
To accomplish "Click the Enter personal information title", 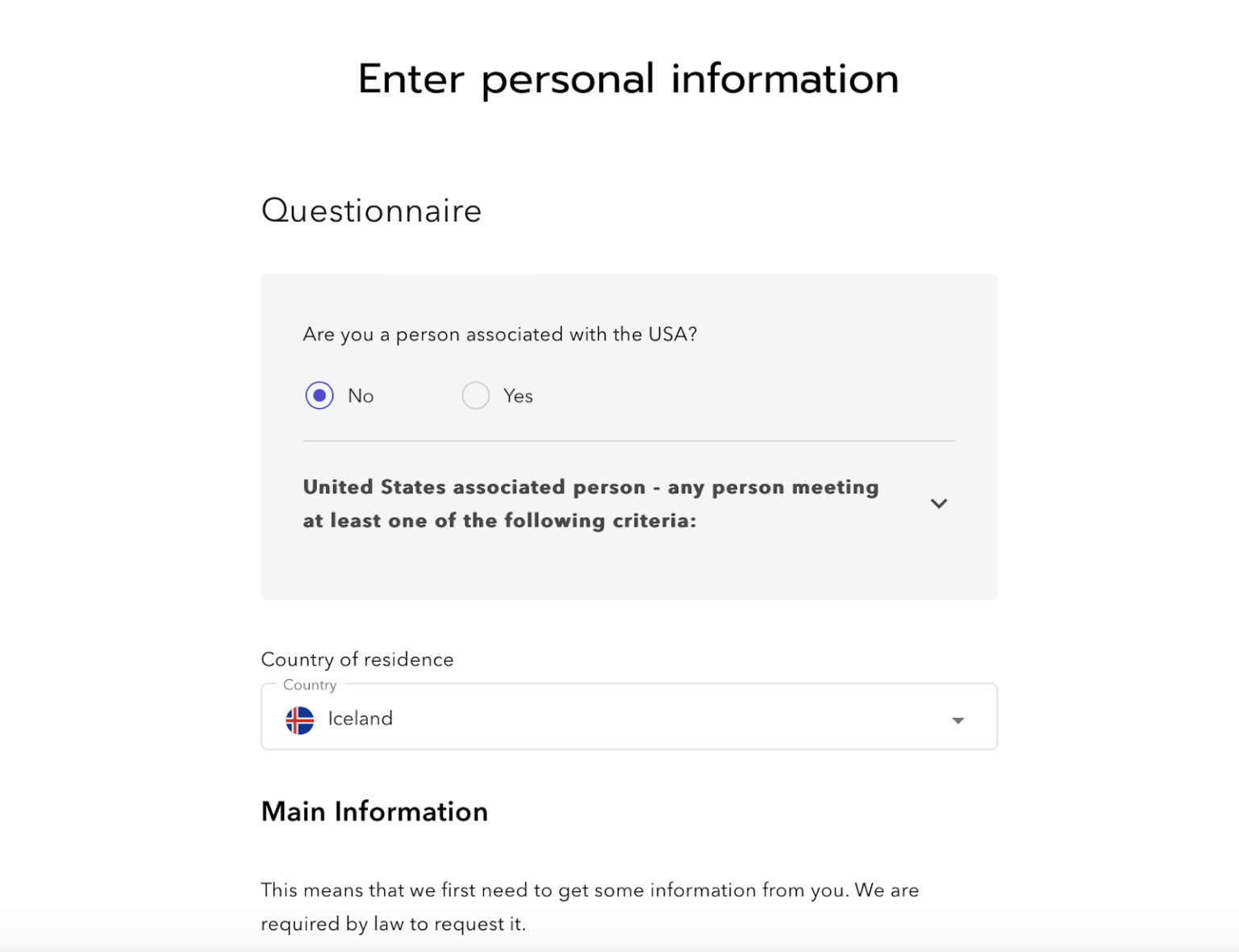I will [x=628, y=78].
